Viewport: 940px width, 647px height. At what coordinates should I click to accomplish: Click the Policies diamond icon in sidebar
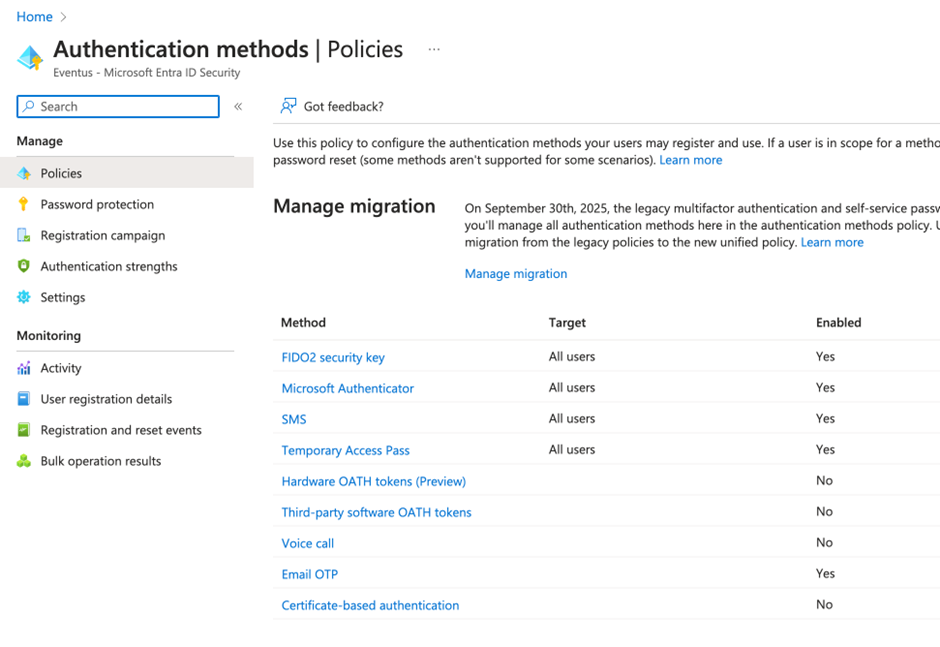pos(24,173)
